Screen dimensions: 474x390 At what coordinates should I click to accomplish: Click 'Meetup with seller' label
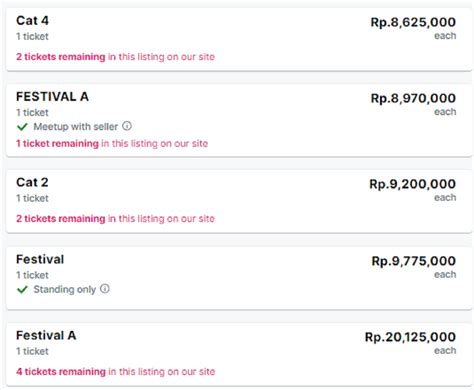click(76, 127)
